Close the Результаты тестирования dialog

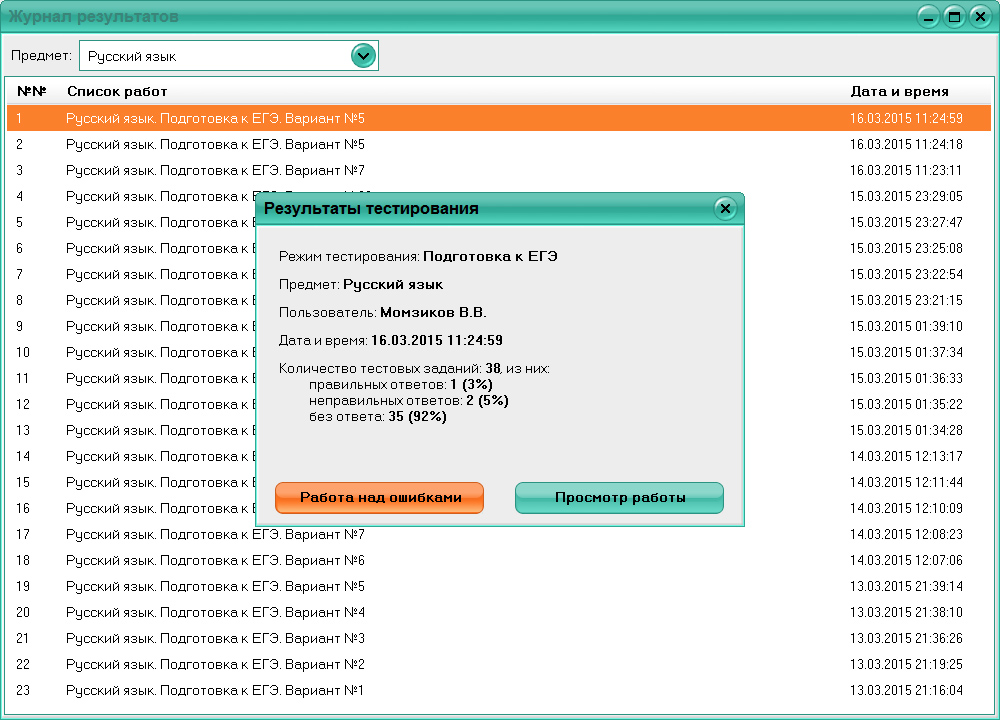(x=725, y=209)
